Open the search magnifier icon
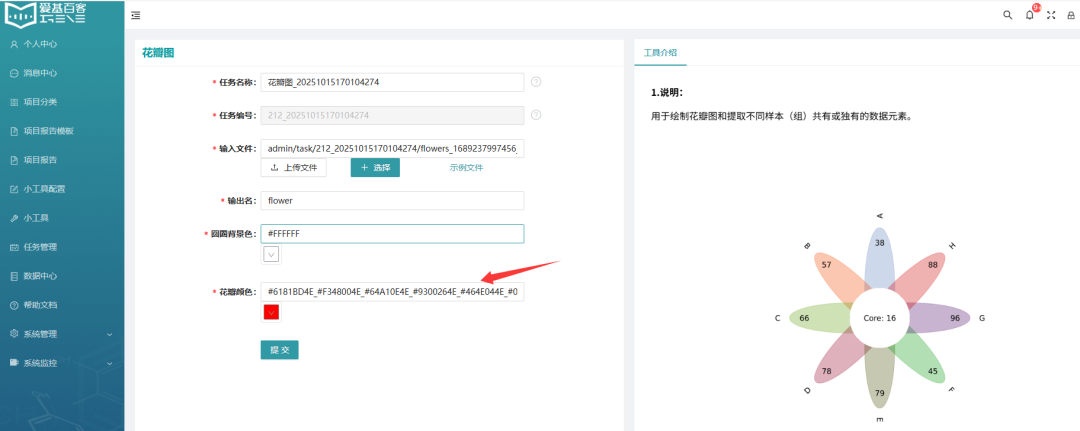This screenshot has height=431, width=1080. tap(1008, 15)
